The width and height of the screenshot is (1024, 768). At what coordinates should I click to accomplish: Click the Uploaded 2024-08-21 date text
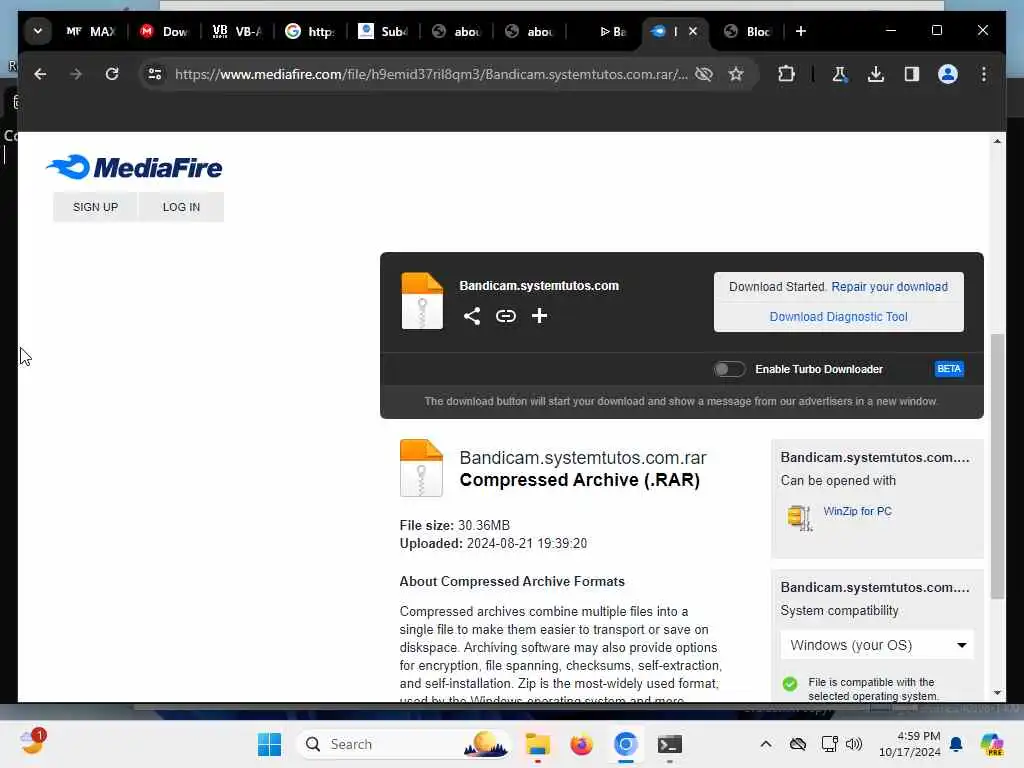pyautogui.click(x=493, y=543)
